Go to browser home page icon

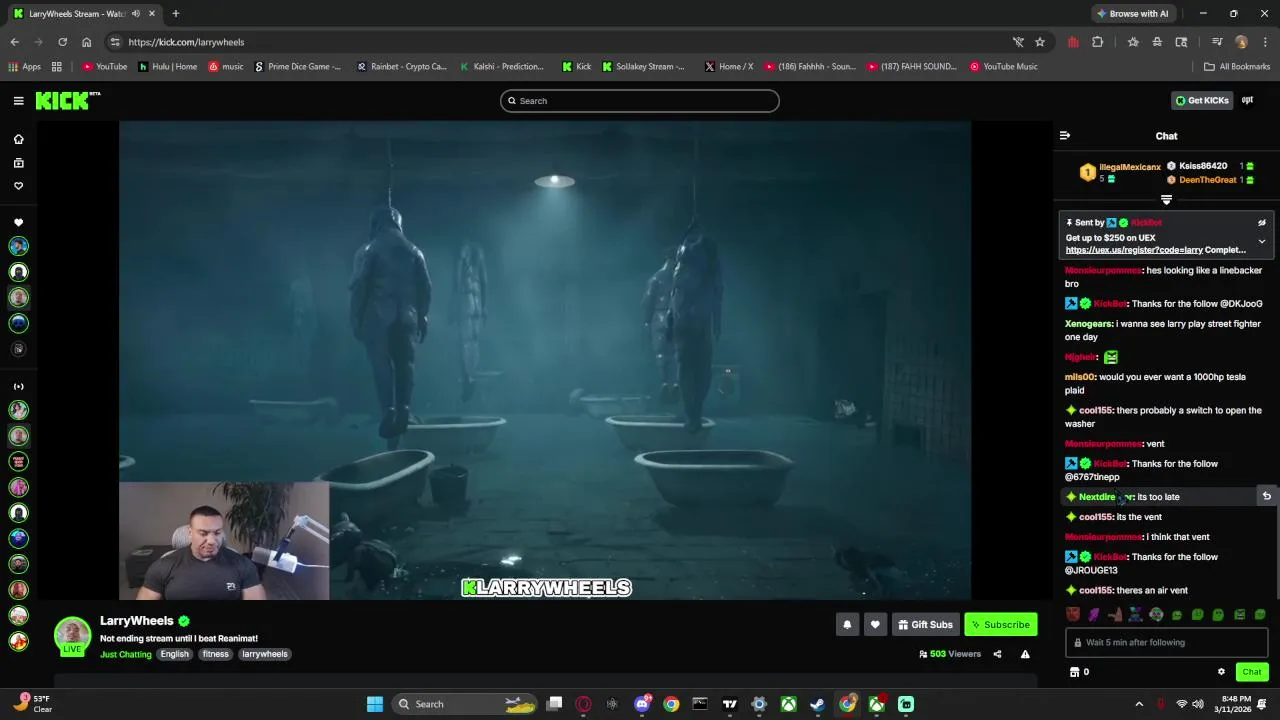pos(86,42)
